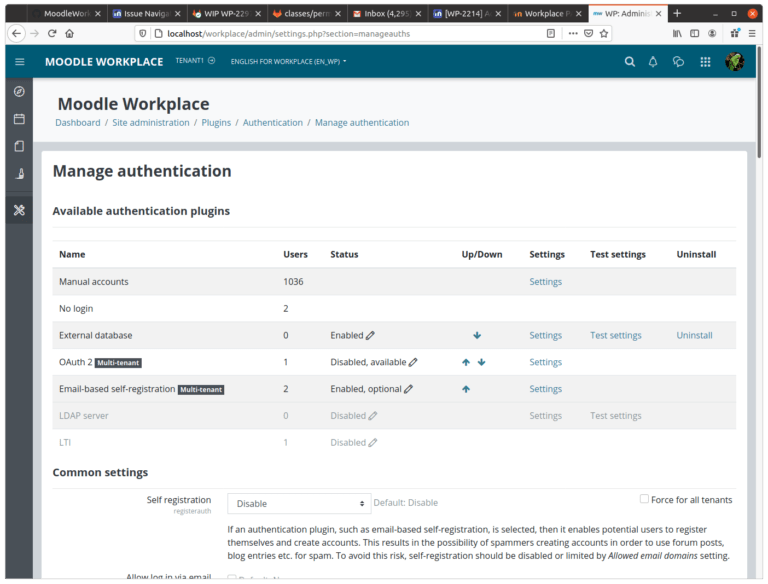This screenshot has width=768, height=584.
Task: Switch to classes/perm browser tab
Action: coord(306,14)
